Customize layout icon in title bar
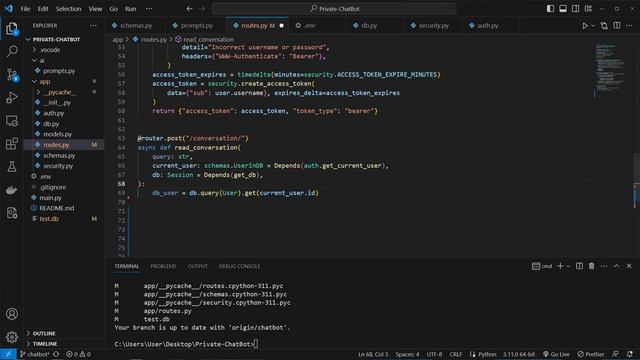The width and height of the screenshot is (640, 360). (x=588, y=9)
